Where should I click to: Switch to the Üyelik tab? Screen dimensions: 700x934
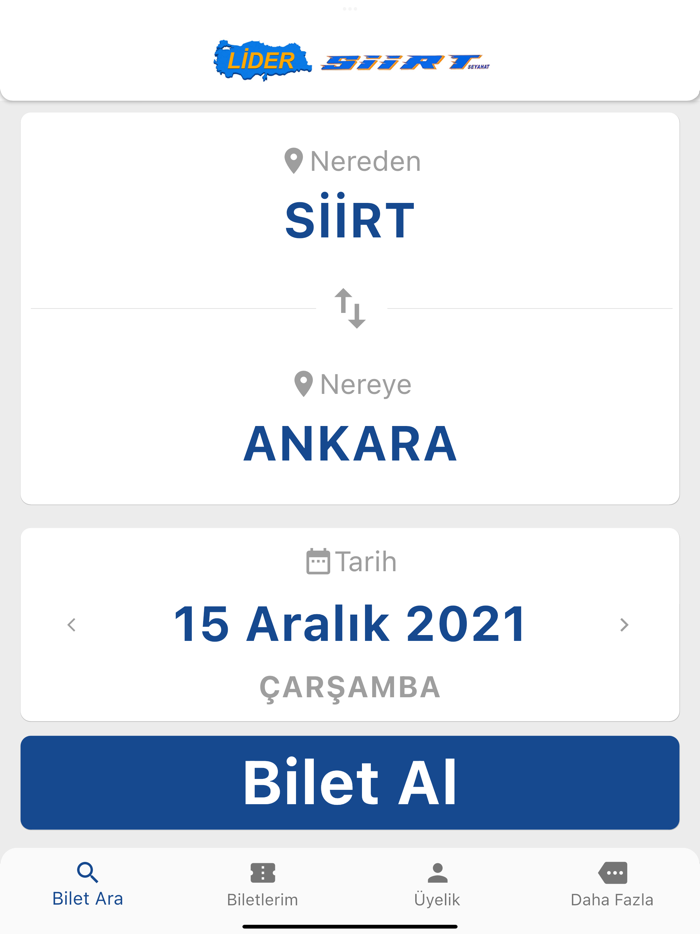pos(437,886)
